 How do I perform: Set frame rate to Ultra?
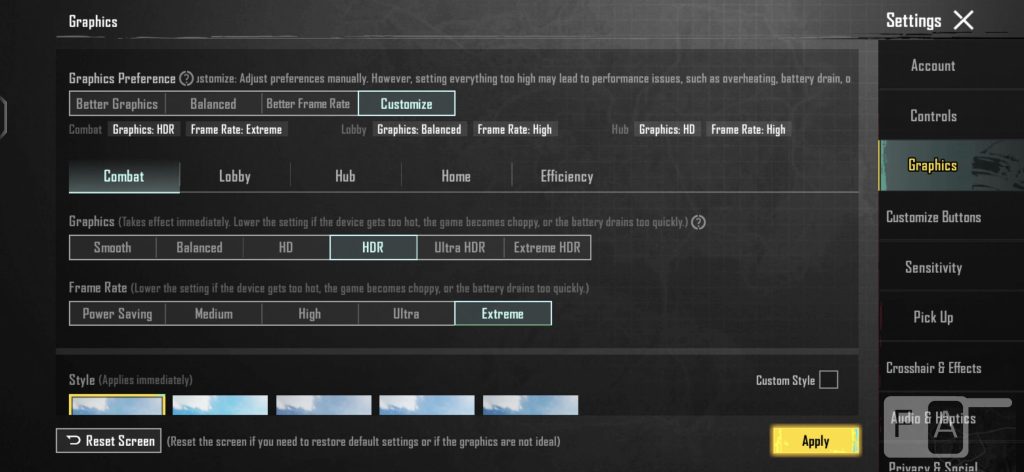pyautogui.click(x=406, y=314)
